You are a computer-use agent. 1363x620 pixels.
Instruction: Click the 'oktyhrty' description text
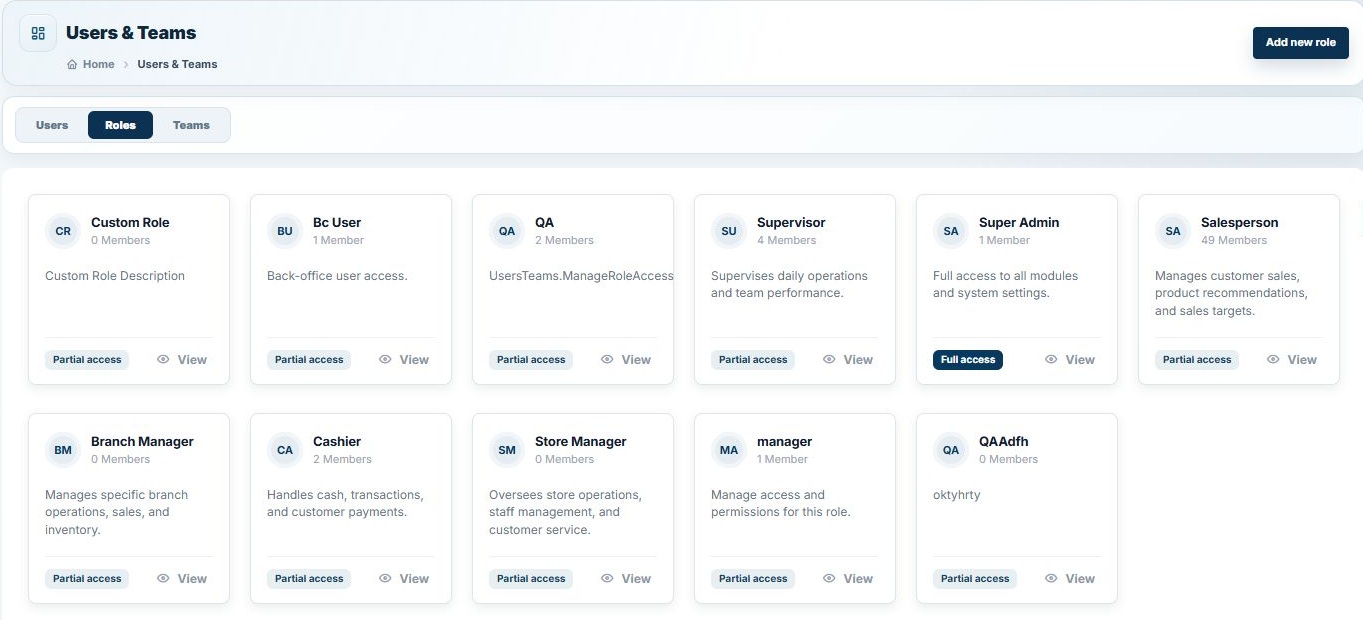[x=957, y=495]
